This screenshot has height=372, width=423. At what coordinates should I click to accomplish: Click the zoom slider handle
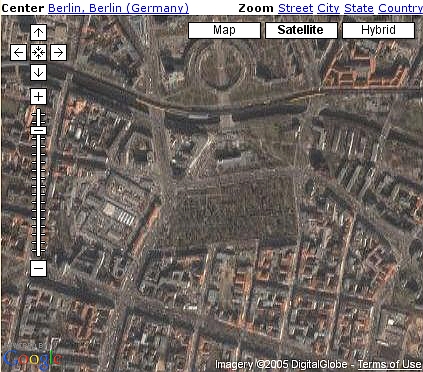(x=38, y=130)
